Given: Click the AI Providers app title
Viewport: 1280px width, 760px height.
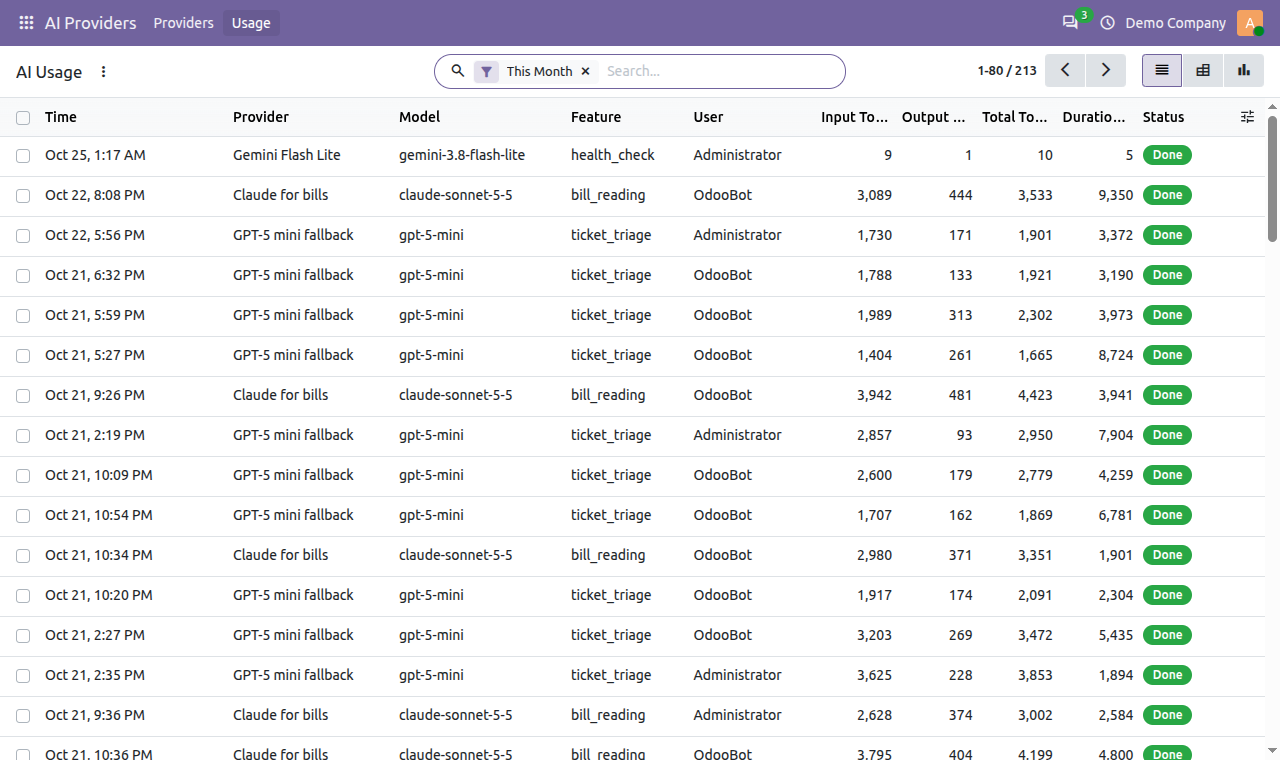Looking at the screenshot, I should click(x=91, y=23).
